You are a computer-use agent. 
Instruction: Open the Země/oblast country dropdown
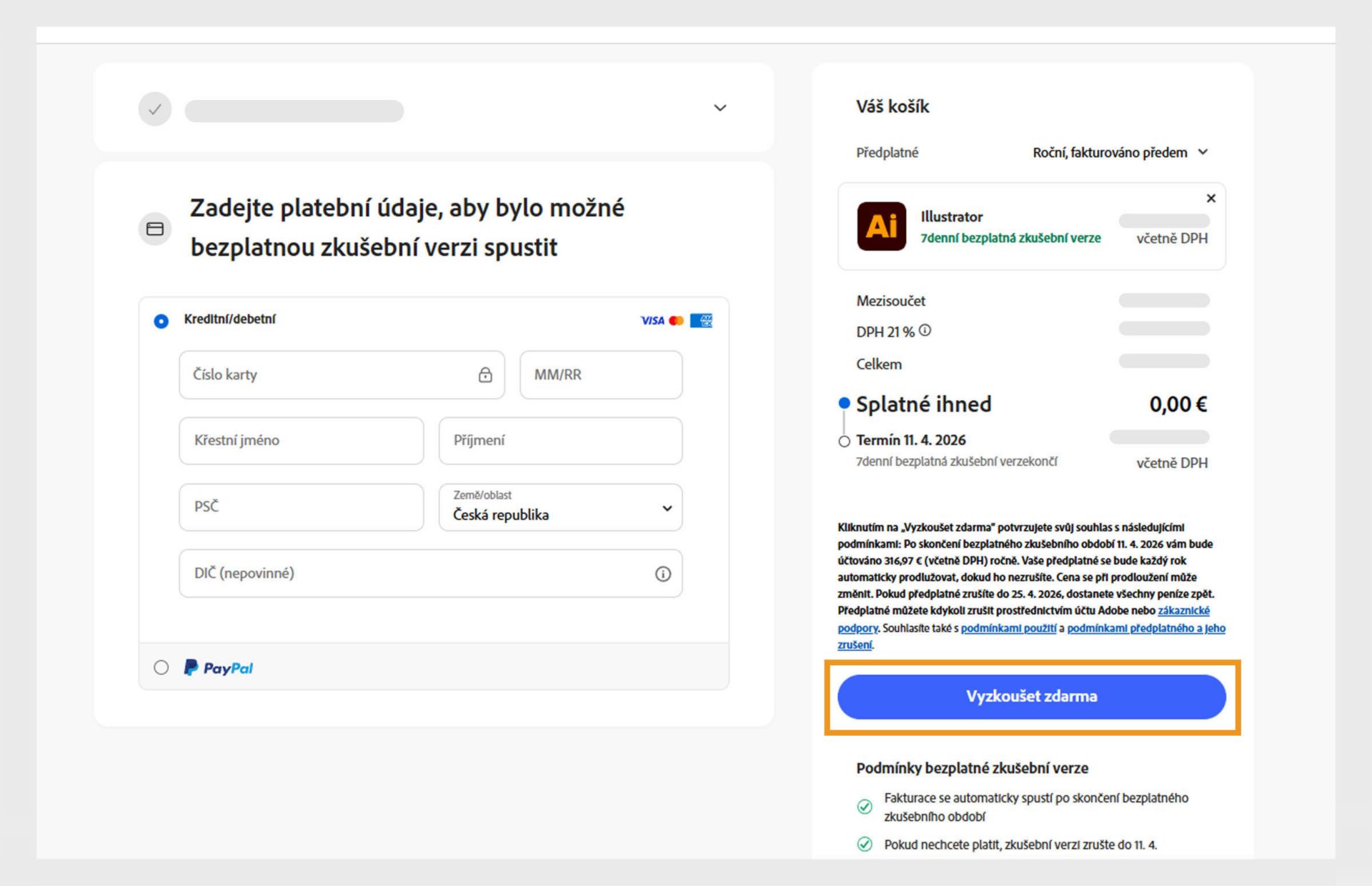click(x=666, y=508)
